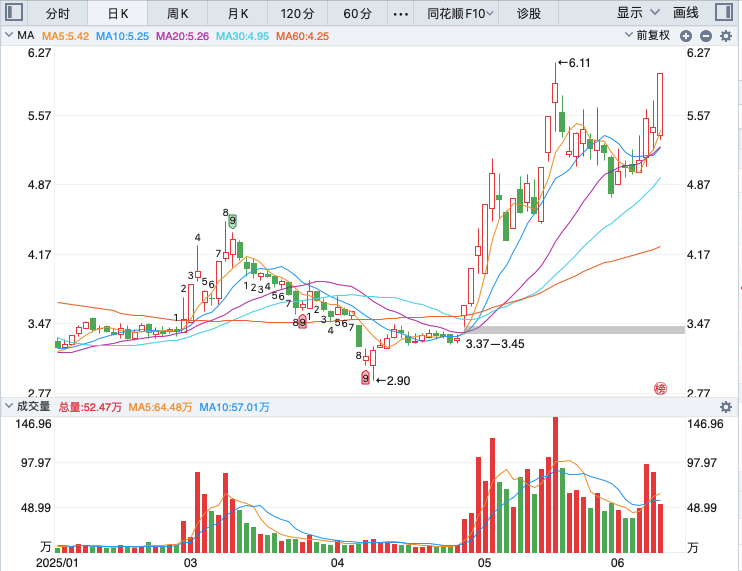The height and width of the screenshot is (571, 742).
Task: Activate the 画线 drawing tools
Action: 686,13
